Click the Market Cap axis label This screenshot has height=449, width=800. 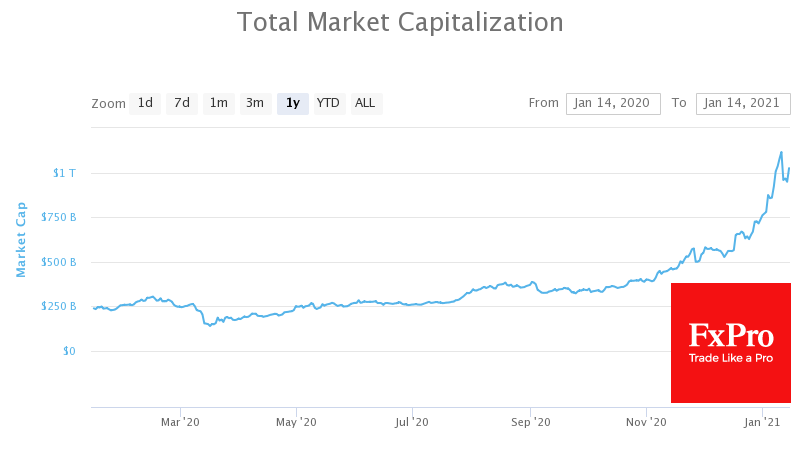21,239
